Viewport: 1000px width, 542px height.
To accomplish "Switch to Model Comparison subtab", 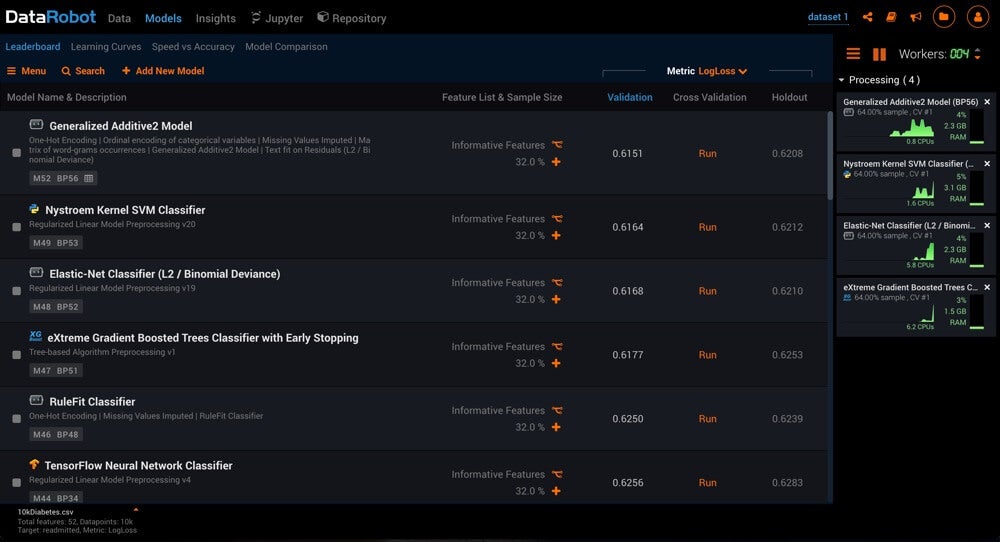I will [286, 47].
